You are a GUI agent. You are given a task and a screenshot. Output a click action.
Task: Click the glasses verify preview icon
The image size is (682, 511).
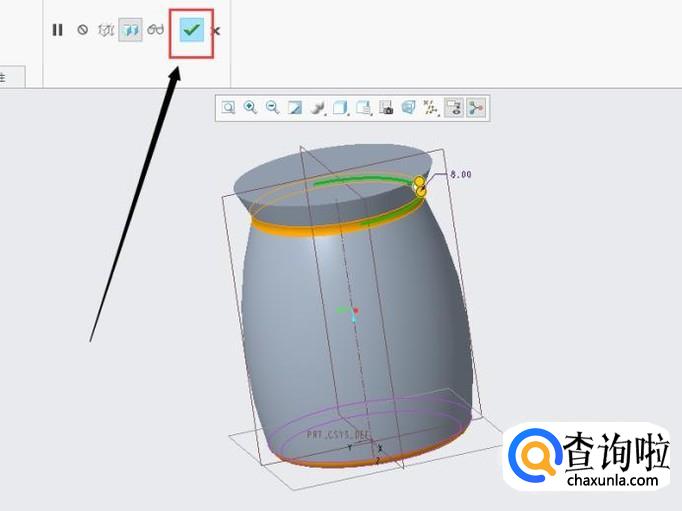tap(155, 30)
